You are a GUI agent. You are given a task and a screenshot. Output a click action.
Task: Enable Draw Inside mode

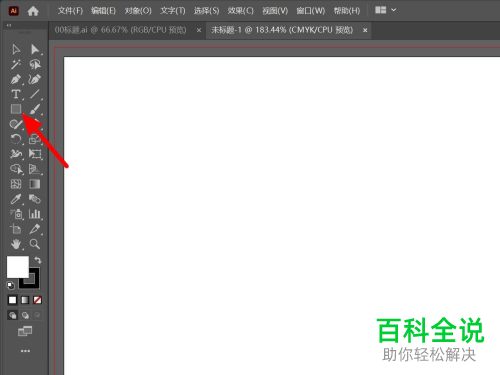click(37, 315)
